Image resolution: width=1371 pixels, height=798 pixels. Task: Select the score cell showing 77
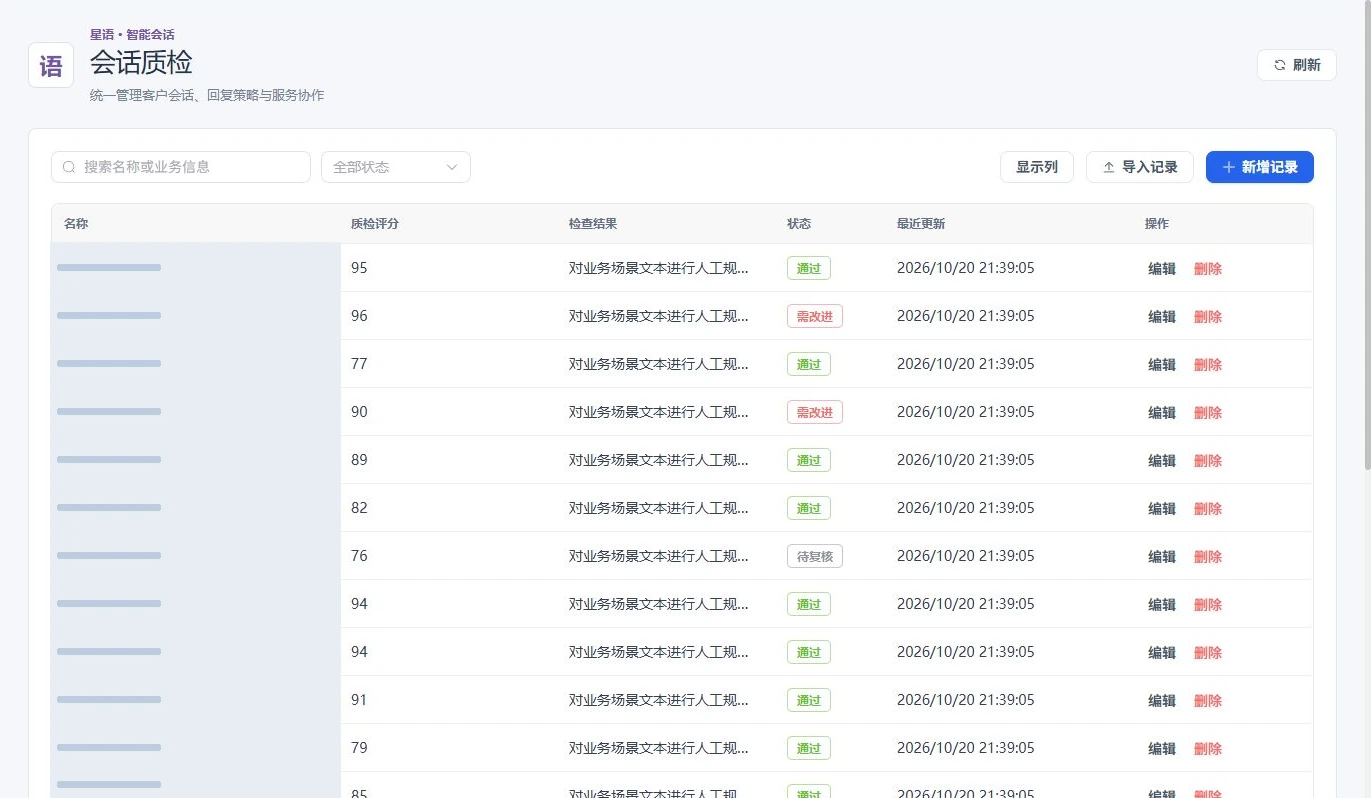click(x=359, y=364)
